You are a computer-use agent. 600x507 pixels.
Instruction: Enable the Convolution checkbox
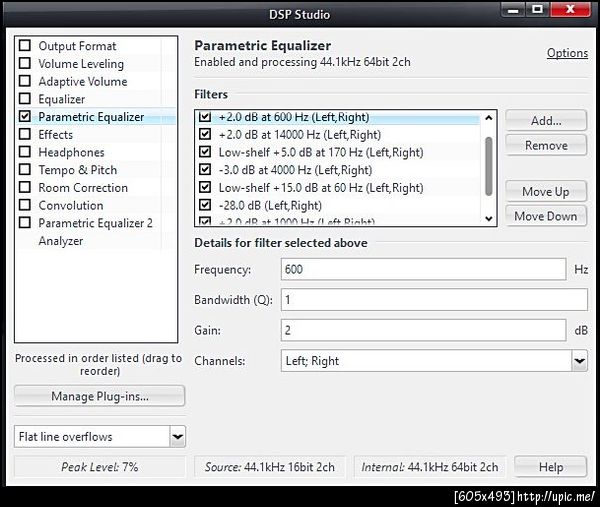pos(25,205)
